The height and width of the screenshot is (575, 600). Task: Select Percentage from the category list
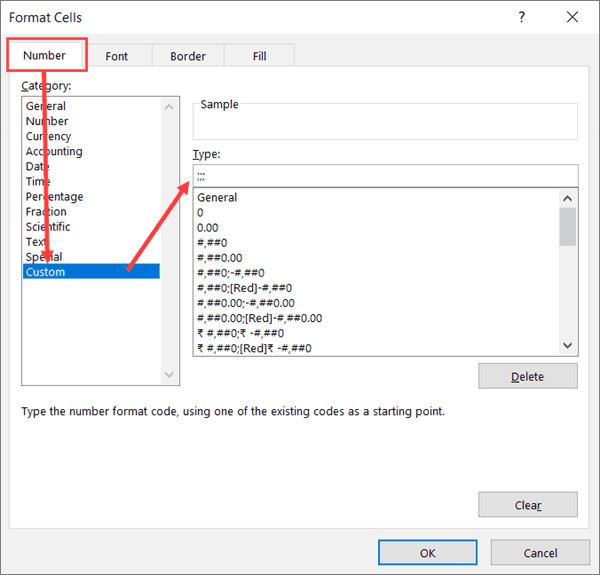click(54, 197)
